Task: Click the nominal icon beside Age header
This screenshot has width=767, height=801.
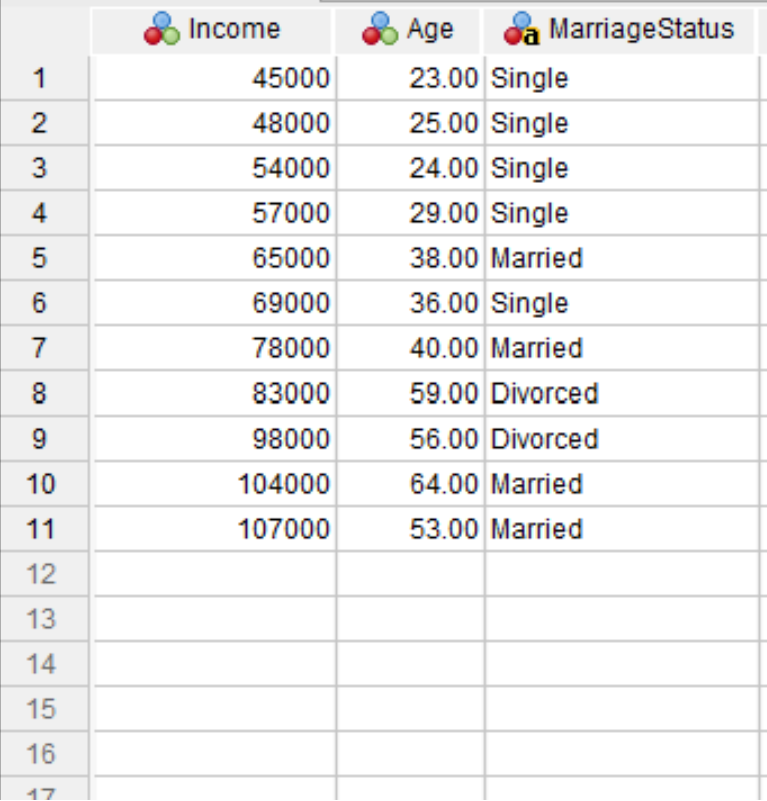Action: [x=380, y=29]
